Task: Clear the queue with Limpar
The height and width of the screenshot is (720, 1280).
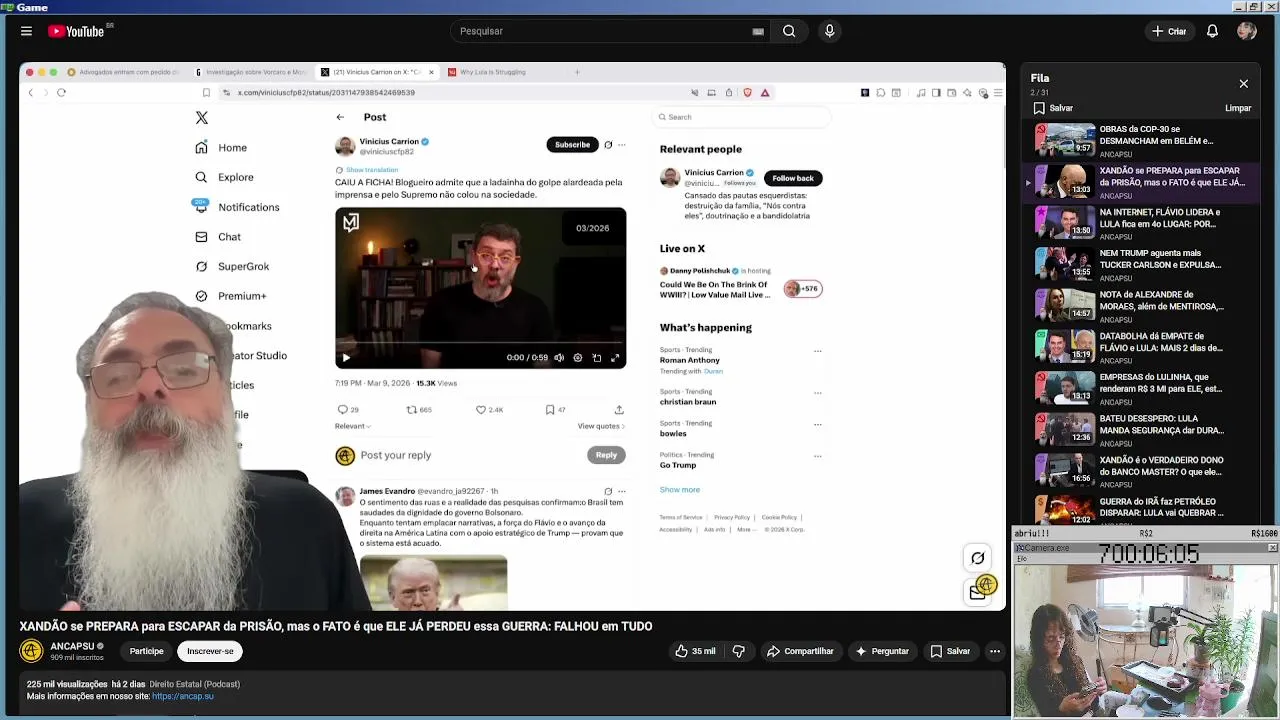Action: click(x=1238, y=108)
